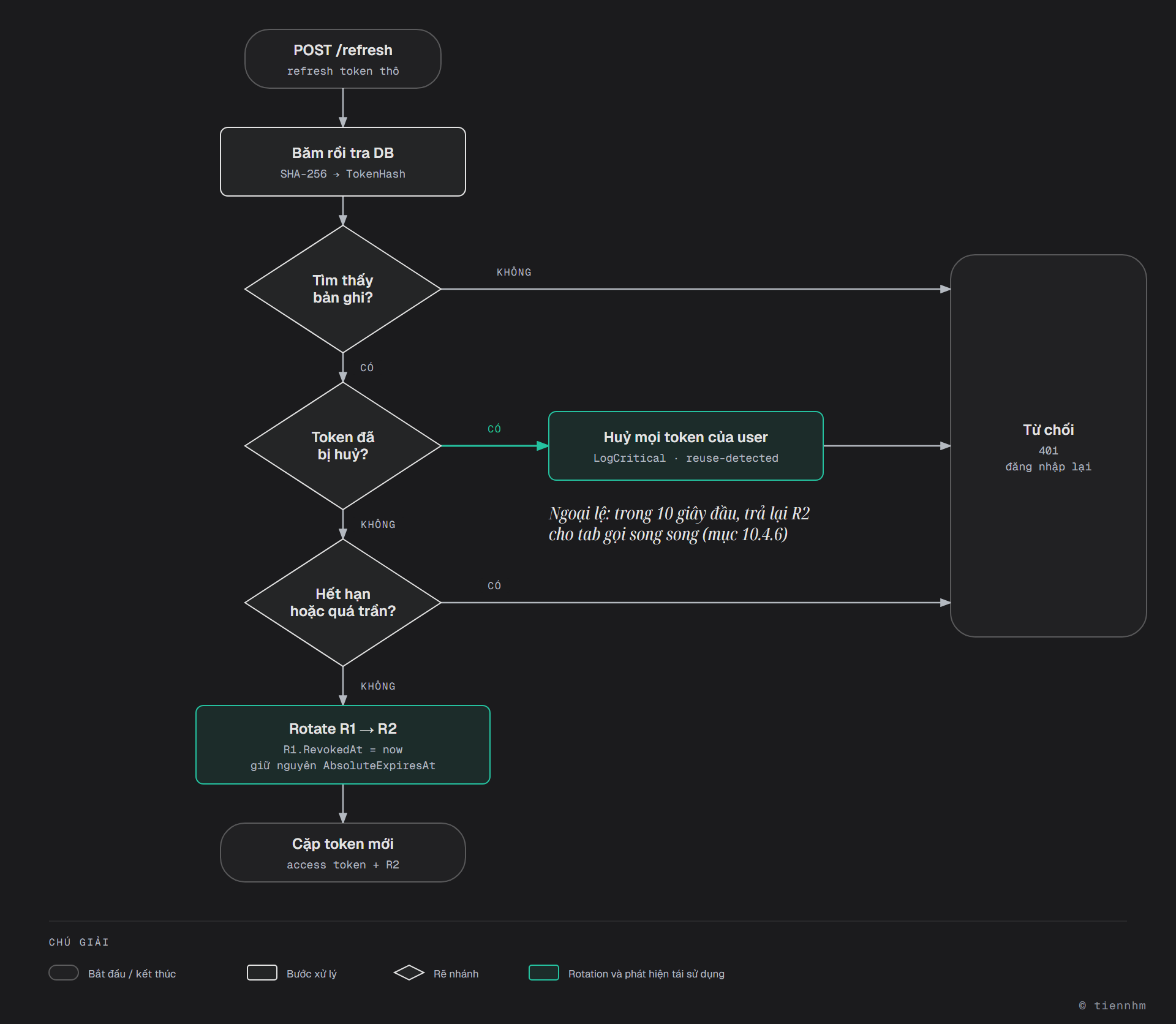Click the 'KHÔNG' label above the Rotate box
Screen dimensions: 1176x1024
[x=378, y=686]
